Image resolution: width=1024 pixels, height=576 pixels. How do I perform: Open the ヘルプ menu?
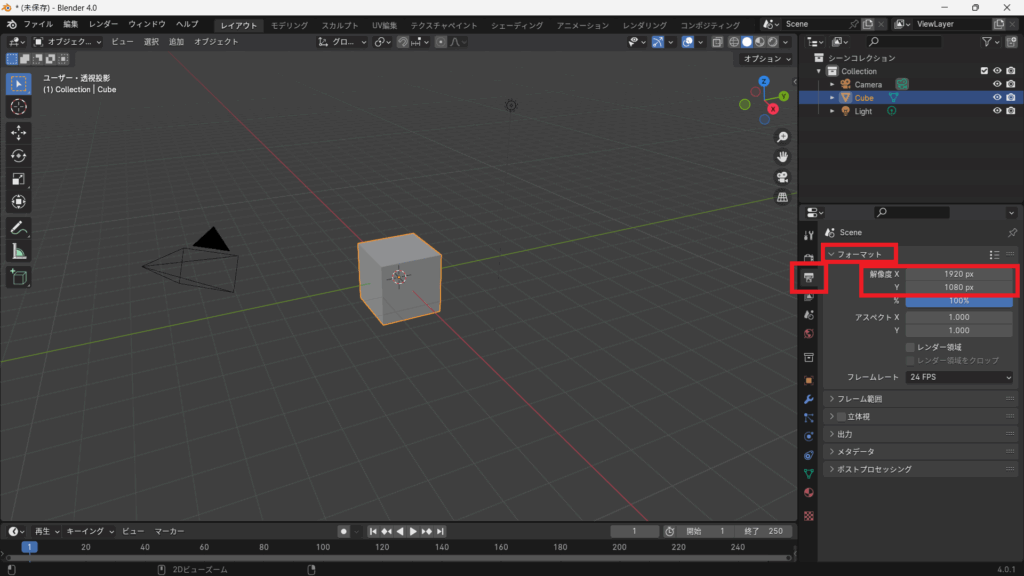pyautogui.click(x=187, y=24)
